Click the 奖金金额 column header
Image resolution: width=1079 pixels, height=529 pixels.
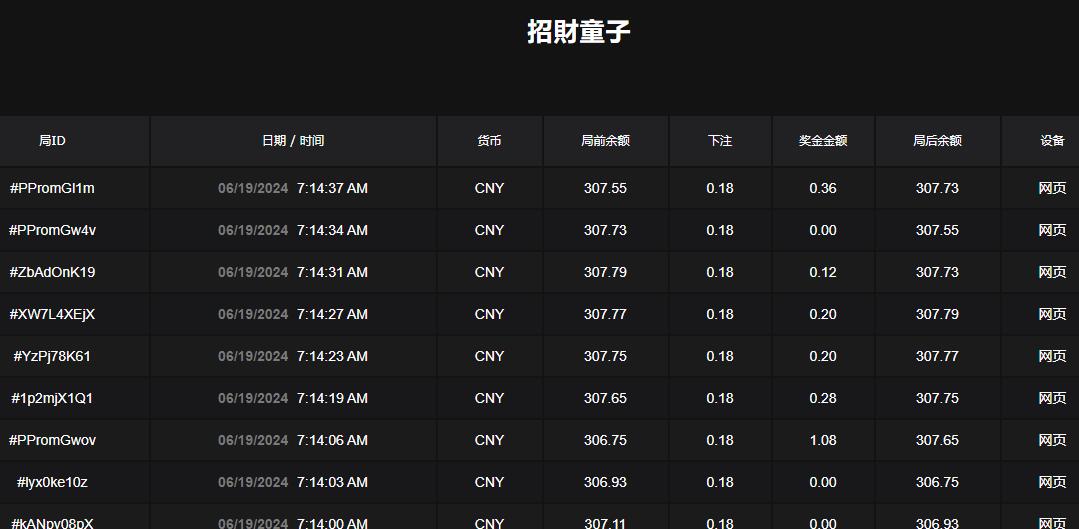tap(823, 140)
